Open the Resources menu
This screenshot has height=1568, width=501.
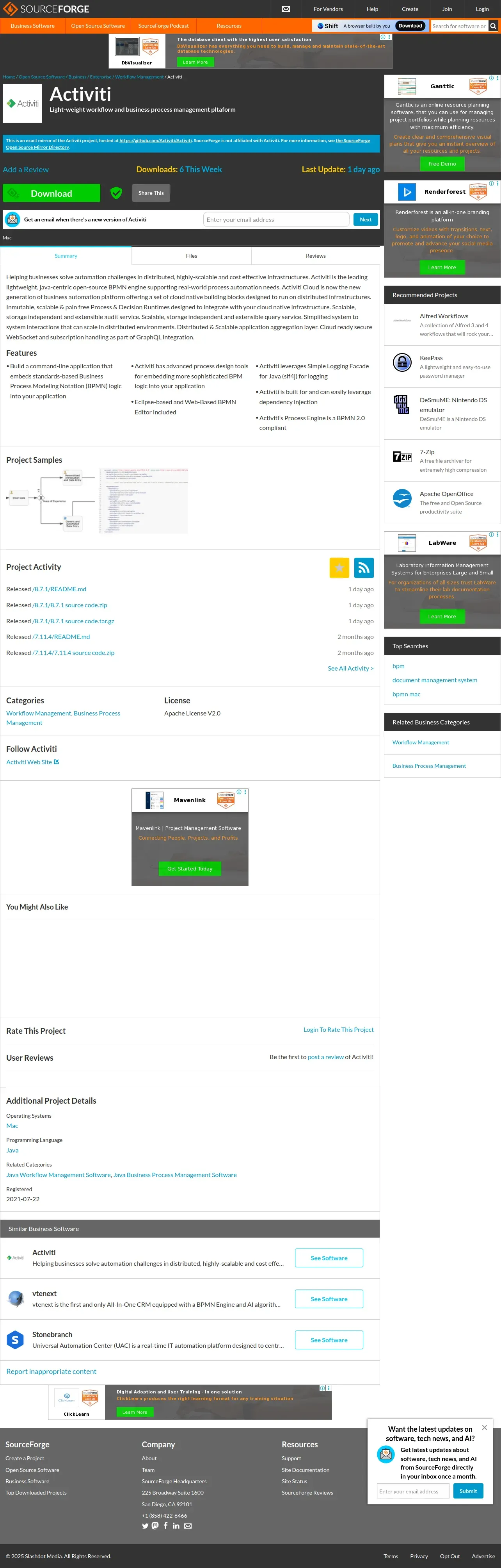[229, 26]
